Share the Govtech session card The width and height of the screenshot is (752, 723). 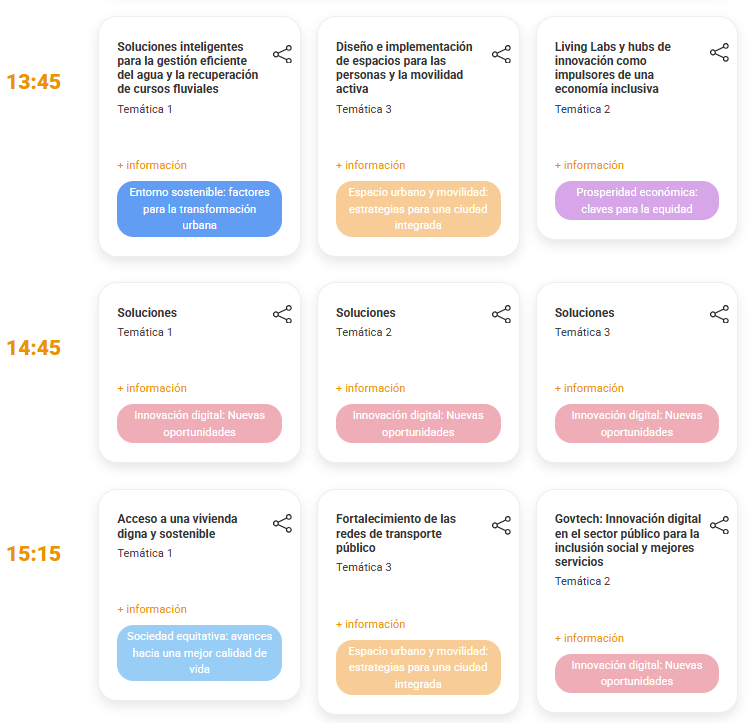719,525
